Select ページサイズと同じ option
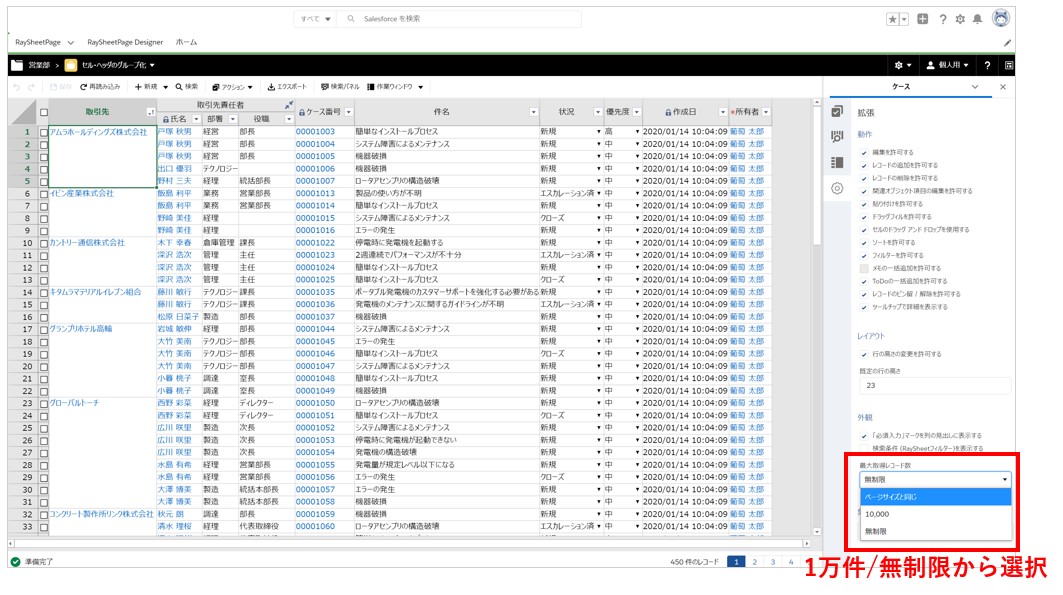This screenshot has height=595, width=1063. tap(936, 497)
